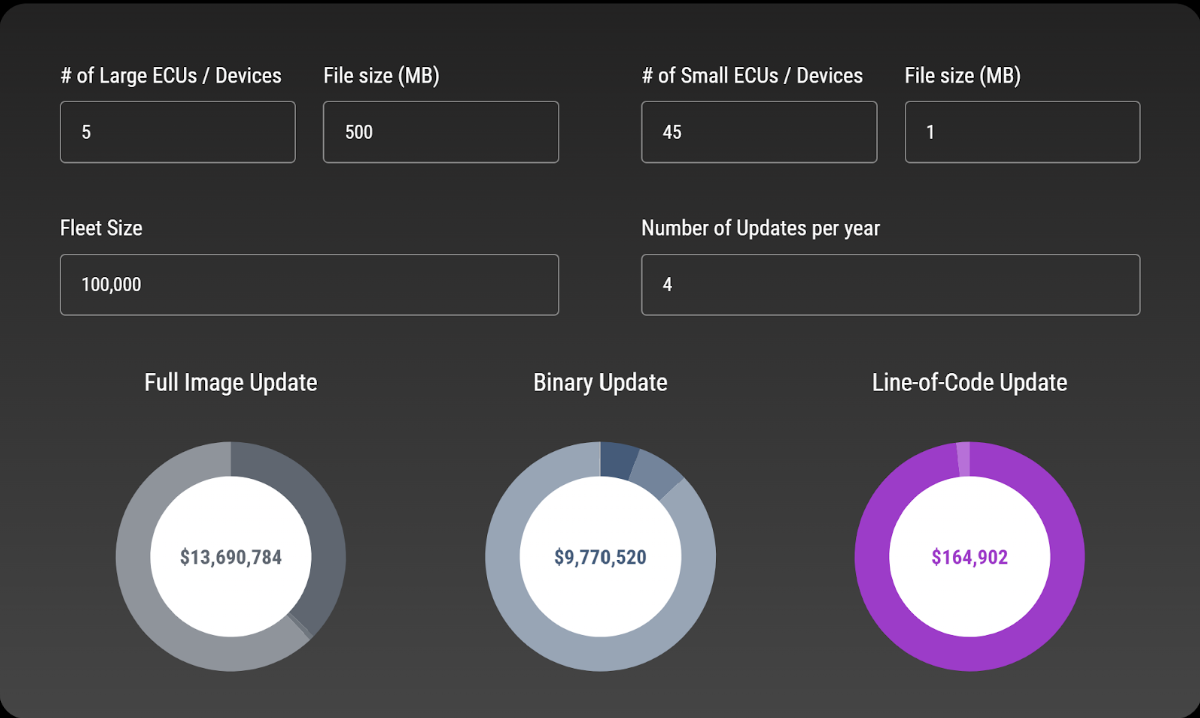The height and width of the screenshot is (718, 1200).
Task: Select the light purple sliver in Line-of-Code donut
Action: point(963,459)
